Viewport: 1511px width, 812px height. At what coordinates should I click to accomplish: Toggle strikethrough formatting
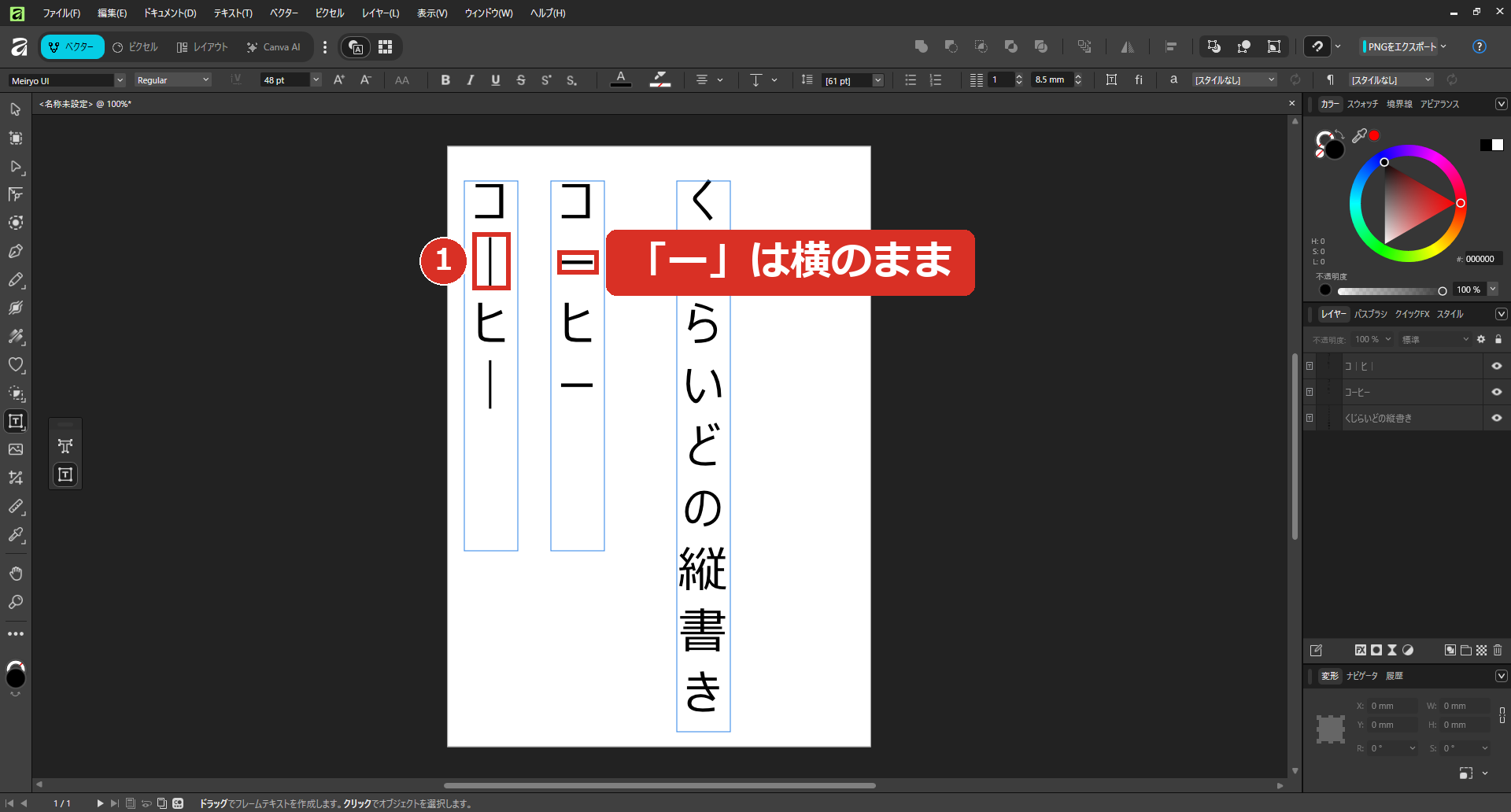coord(521,79)
